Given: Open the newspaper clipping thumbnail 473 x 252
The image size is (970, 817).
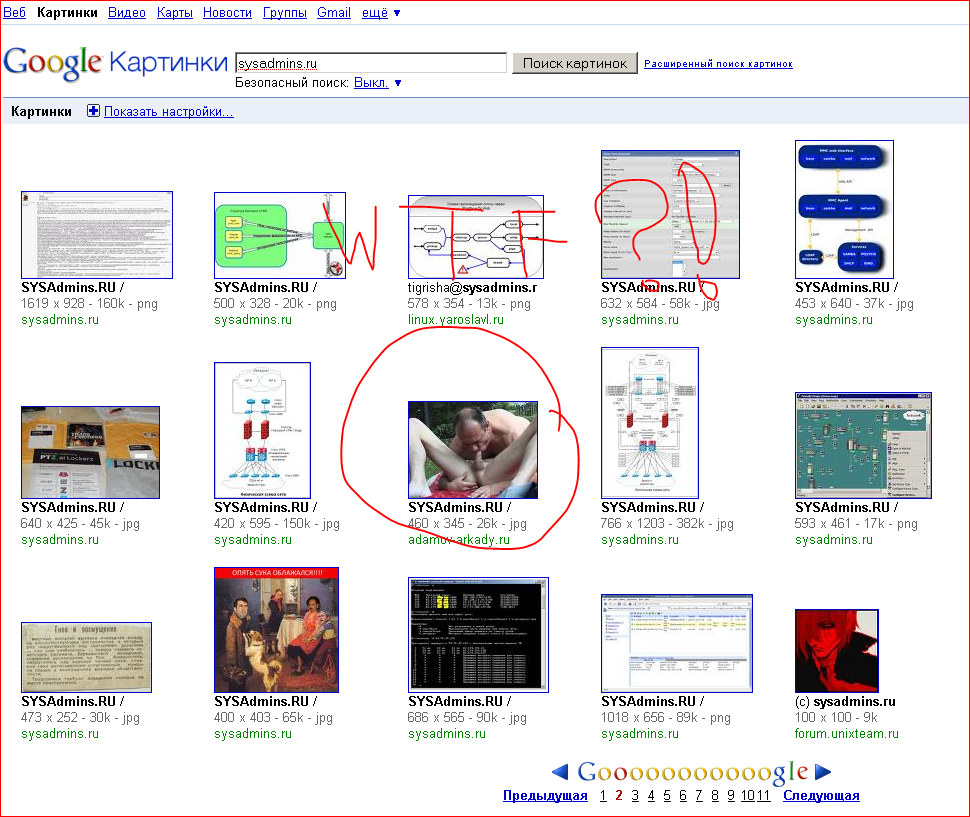Looking at the screenshot, I should pos(86,657).
